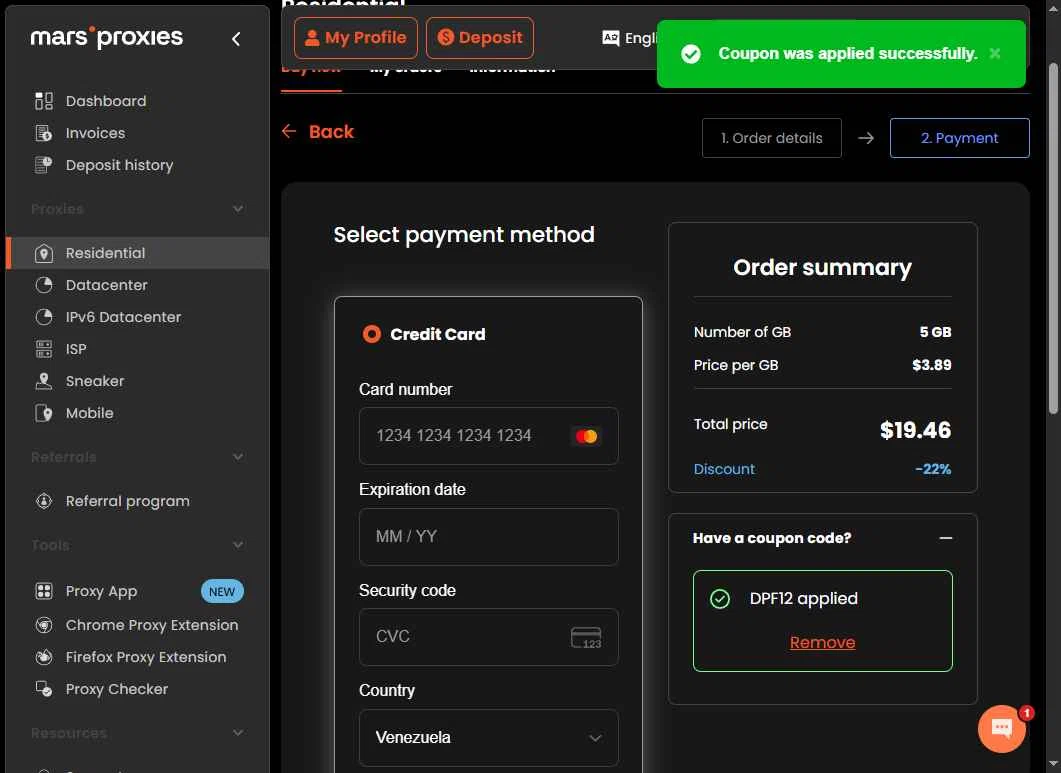Open the Country dropdown showing Venezuela
The width and height of the screenshot is (1061, 773).
[x=489, y=738]
